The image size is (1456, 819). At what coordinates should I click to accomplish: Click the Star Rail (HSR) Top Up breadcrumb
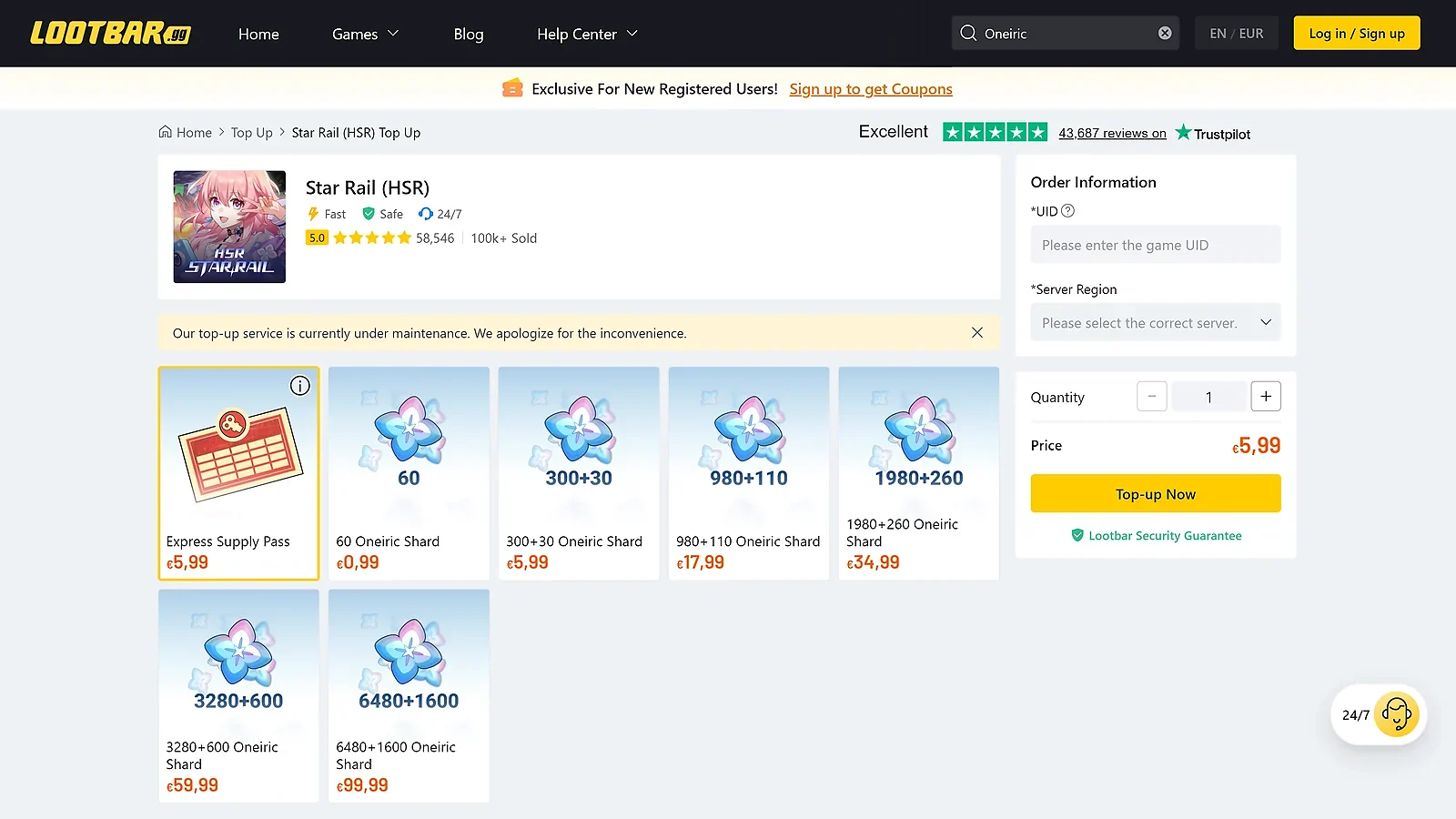pyautogui.click(x=356, y=133)
